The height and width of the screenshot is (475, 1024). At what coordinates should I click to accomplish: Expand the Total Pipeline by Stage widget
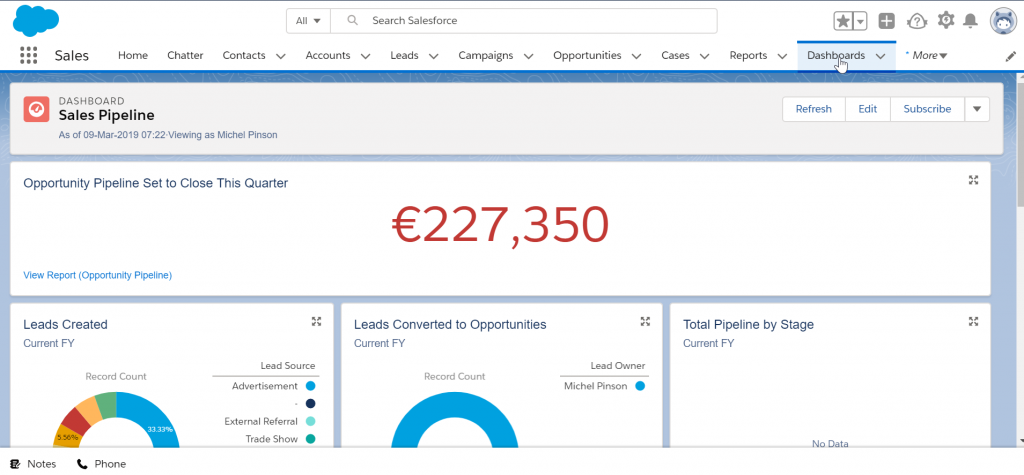[x=973, y=321]
